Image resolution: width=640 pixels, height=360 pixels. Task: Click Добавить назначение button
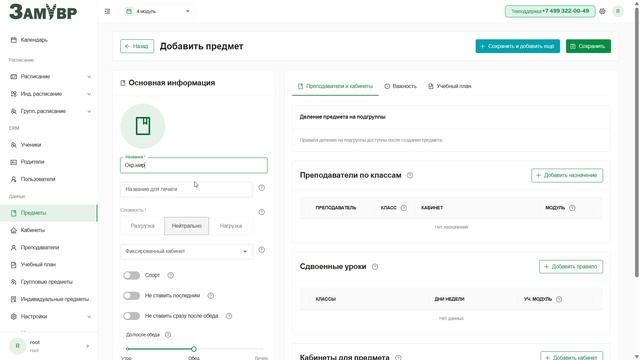pyautogui.click(x=567, y=176)
